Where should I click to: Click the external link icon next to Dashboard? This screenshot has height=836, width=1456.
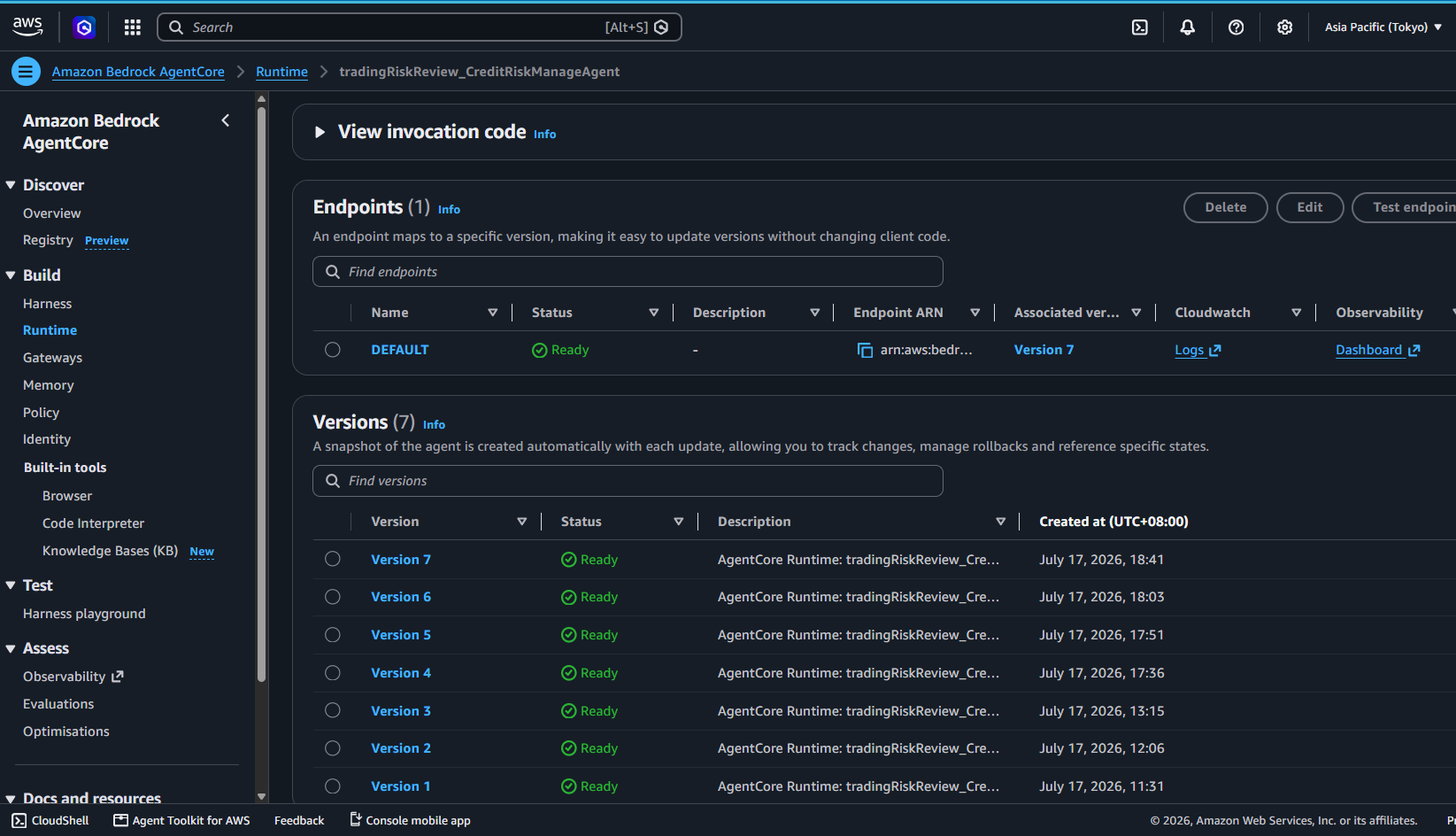coord(1414,351)
